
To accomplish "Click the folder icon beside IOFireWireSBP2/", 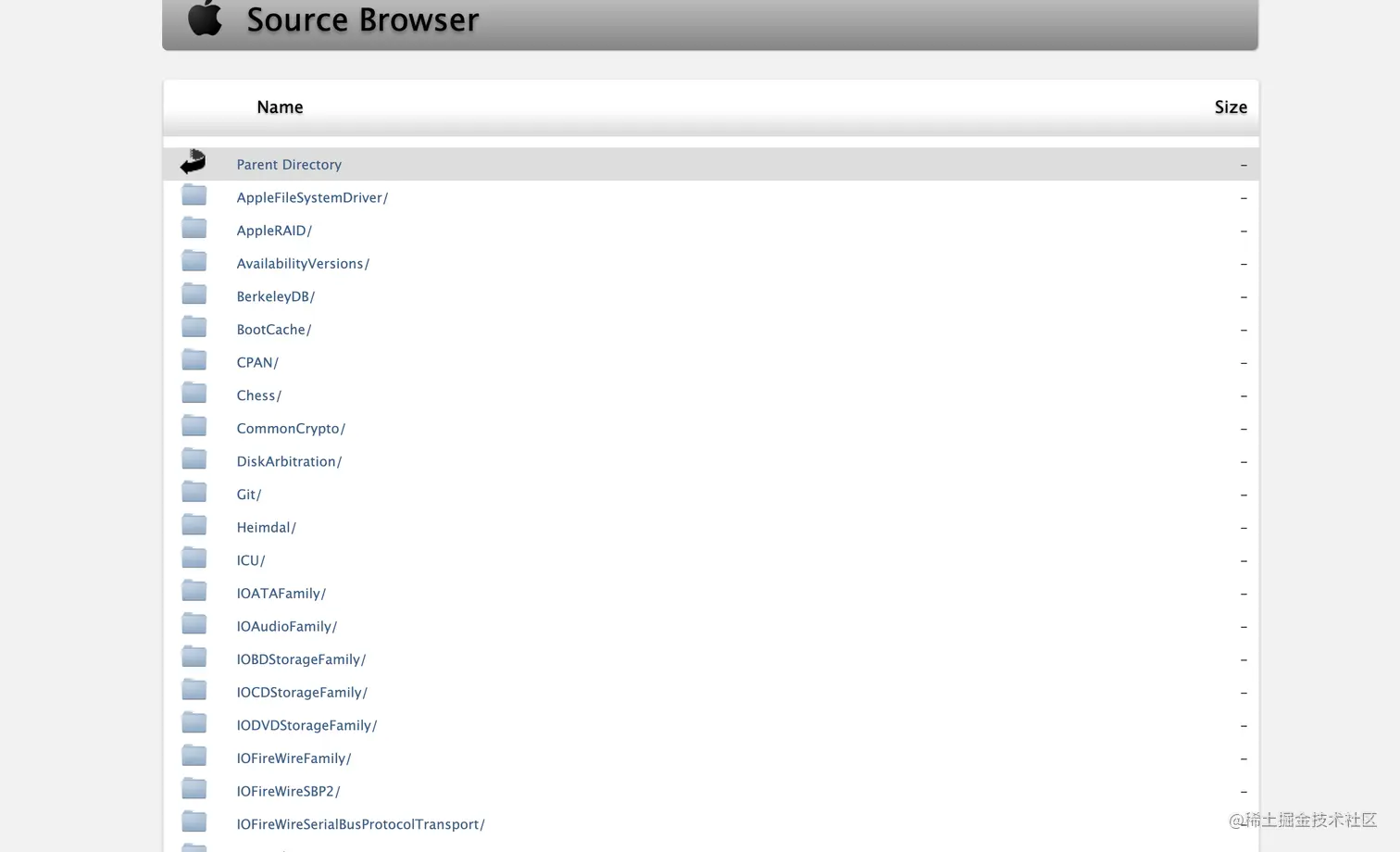I will [x=194, y=788].
